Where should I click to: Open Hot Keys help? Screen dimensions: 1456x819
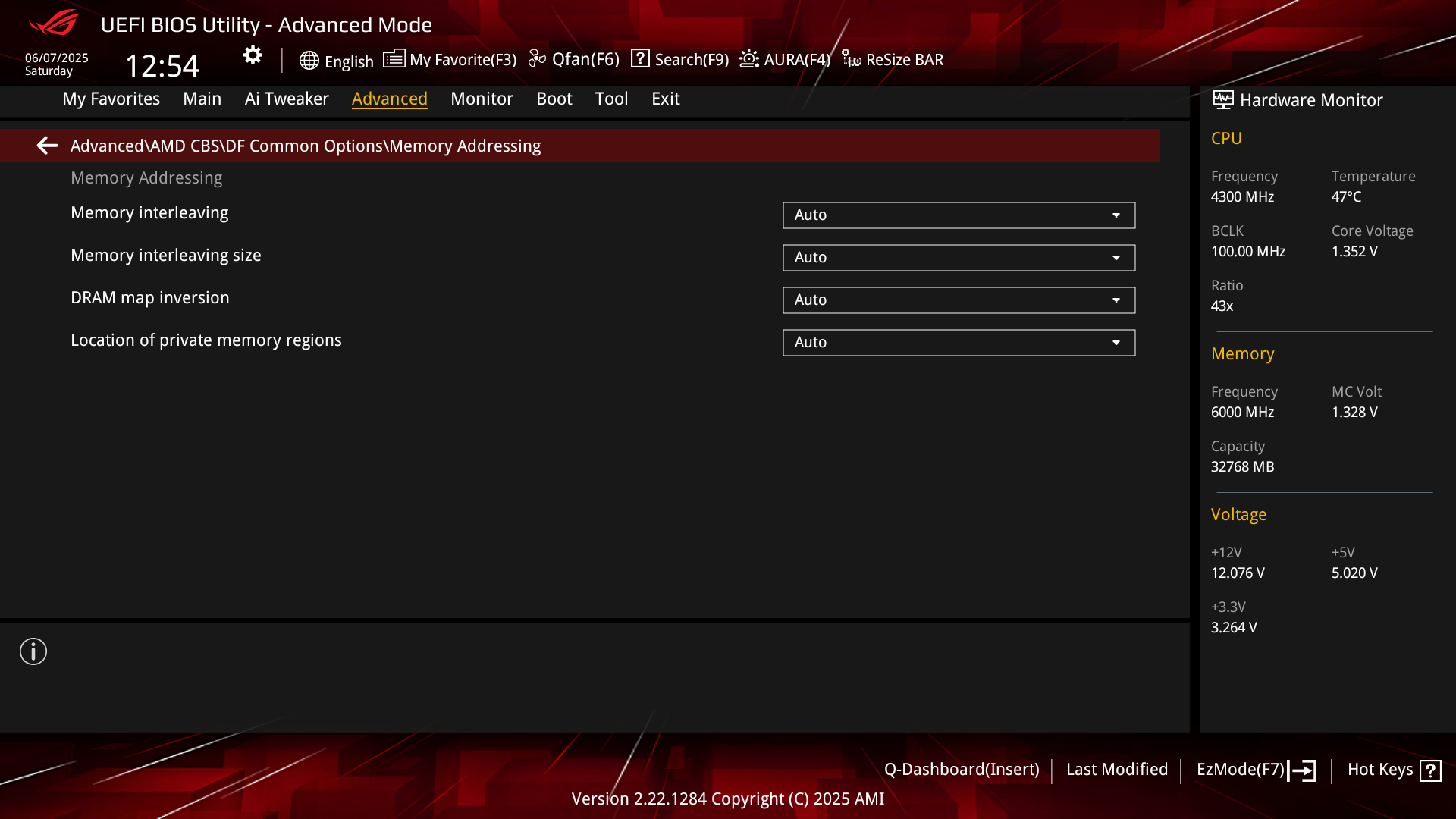[x=1380, y=769]
